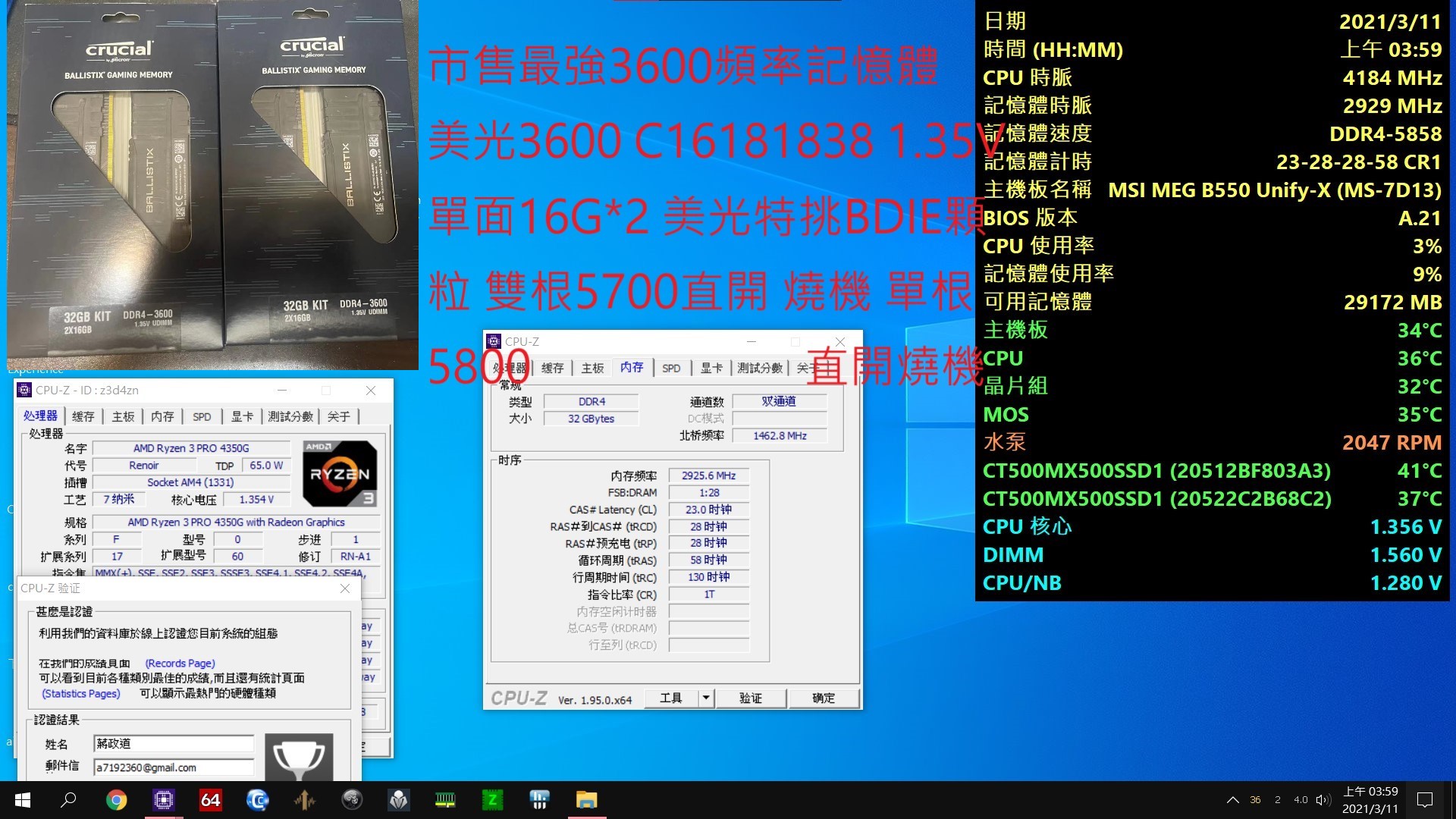The height and width of the screenshot is (819, 1456).
Task: Open the dark sphere taskbar app
Action: [x=352, y=800]
